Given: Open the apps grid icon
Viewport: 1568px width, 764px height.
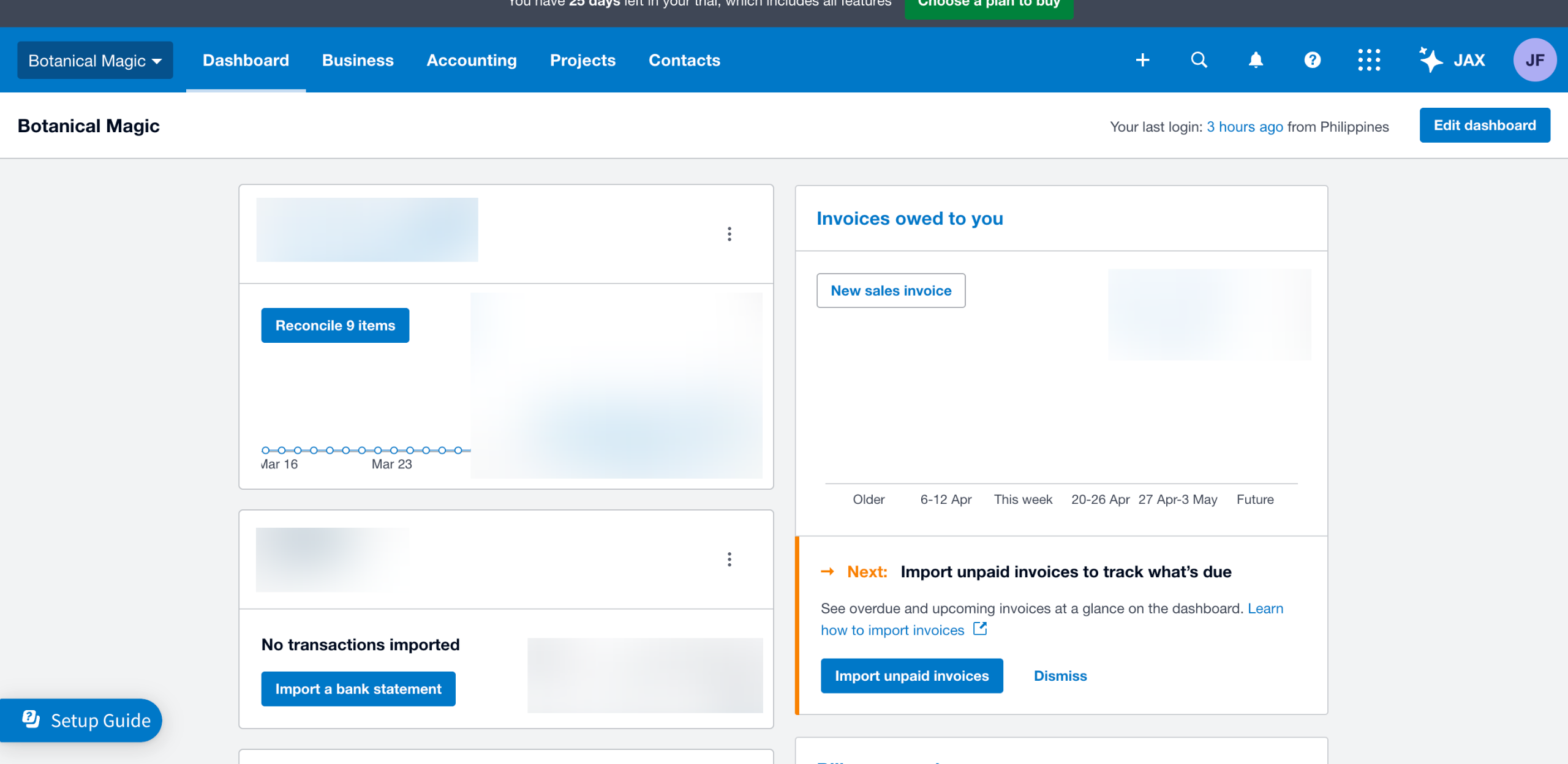Looking at the screenshot, I should 1368,60.
